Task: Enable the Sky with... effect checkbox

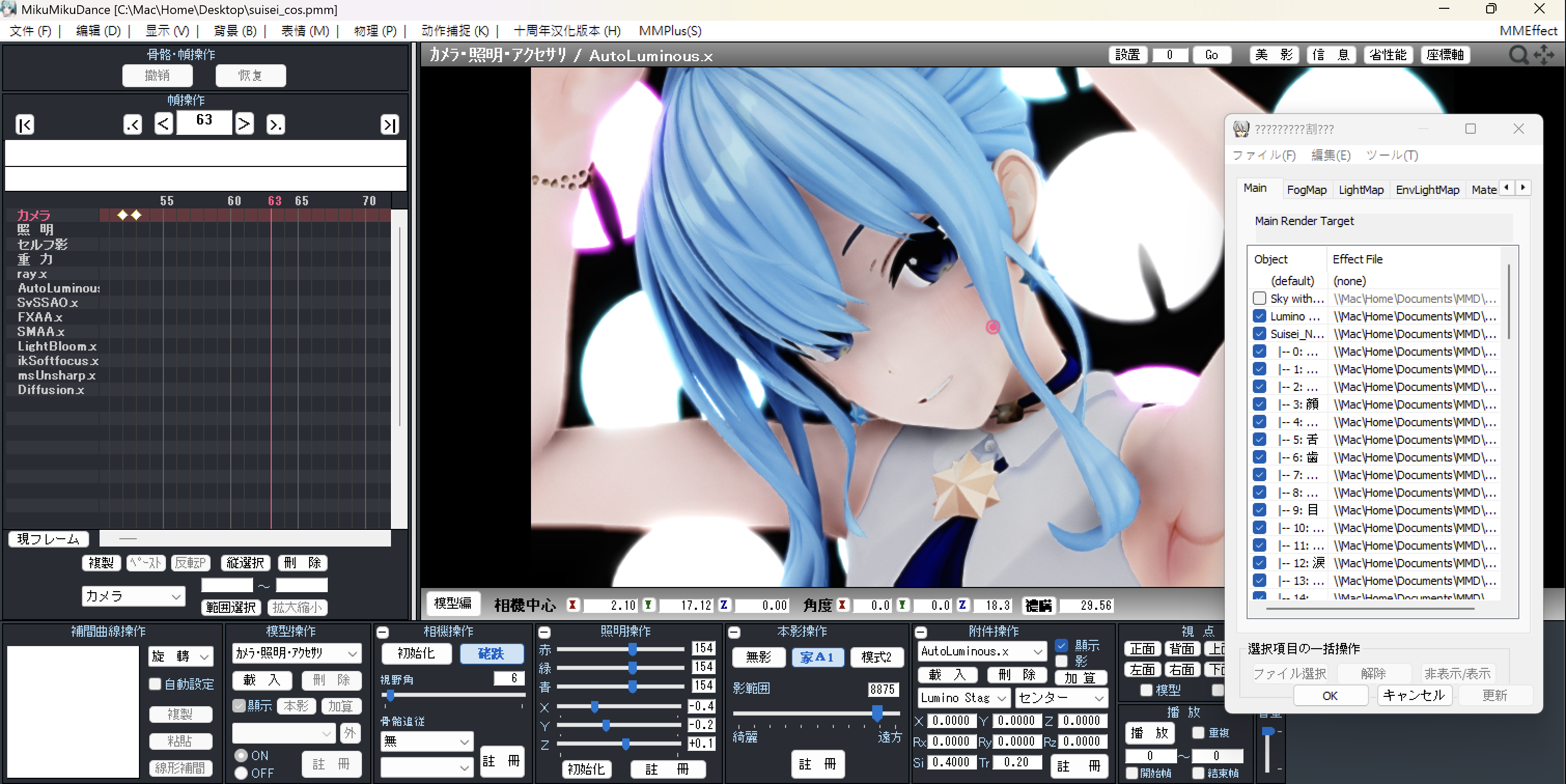Action: pyautogui.click(x=1259, y=298)
